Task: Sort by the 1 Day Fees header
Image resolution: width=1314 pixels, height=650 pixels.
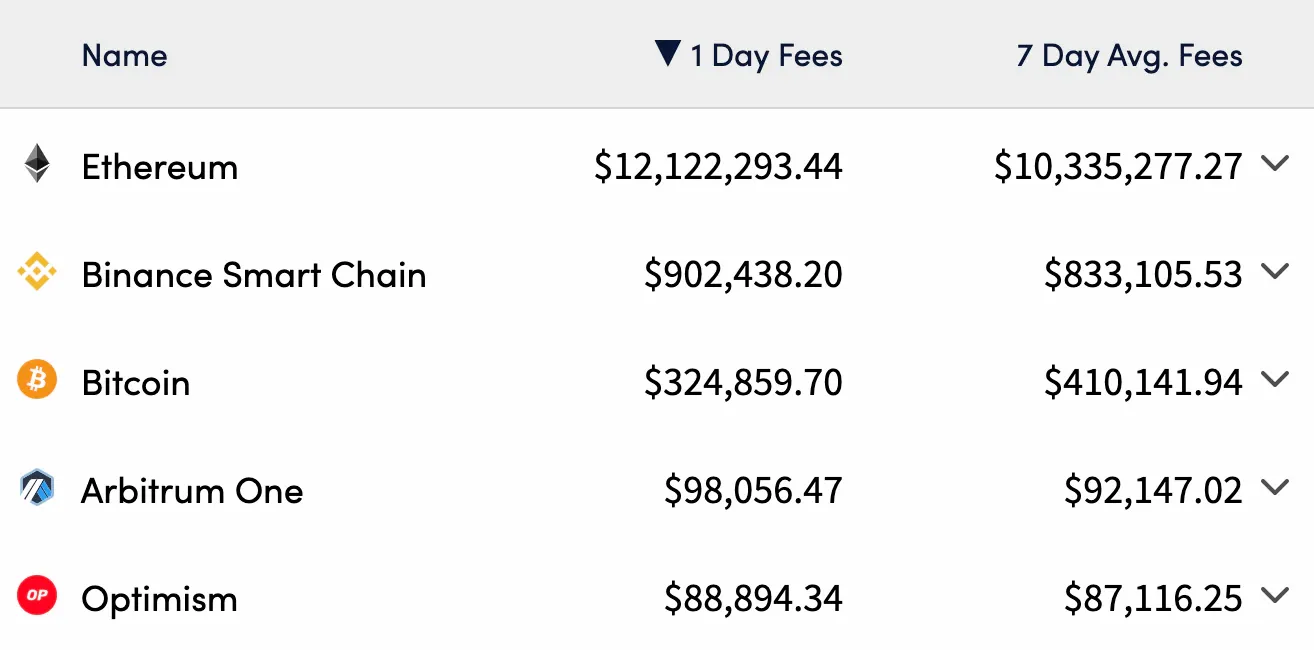Action: pos(766,56)
